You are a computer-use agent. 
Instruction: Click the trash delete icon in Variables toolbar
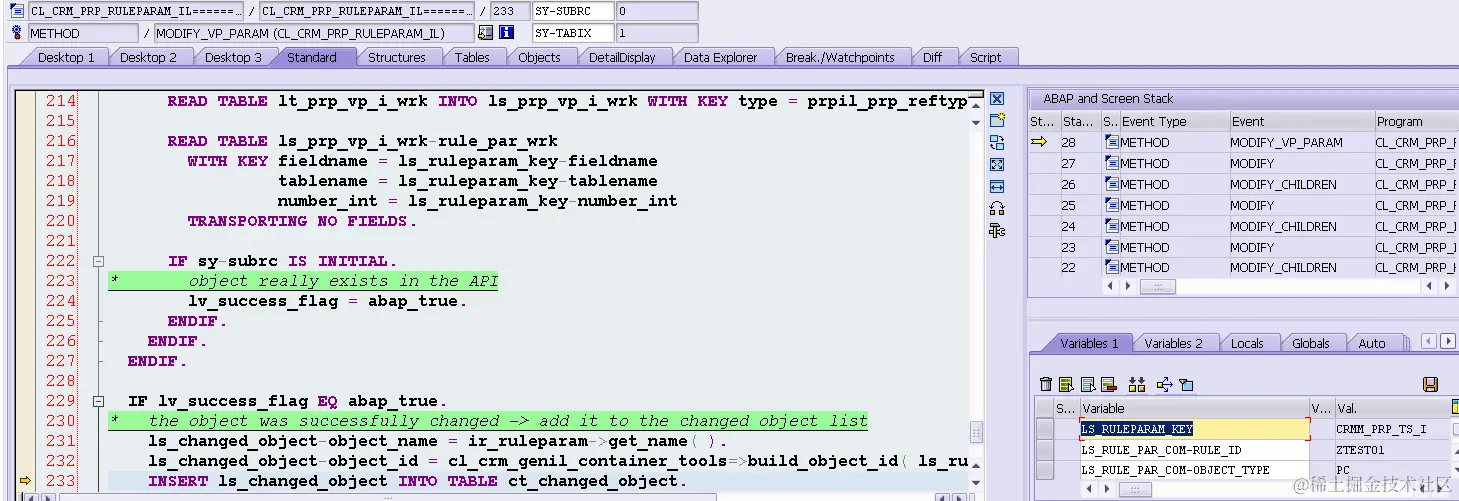[x=1046, y=385]
